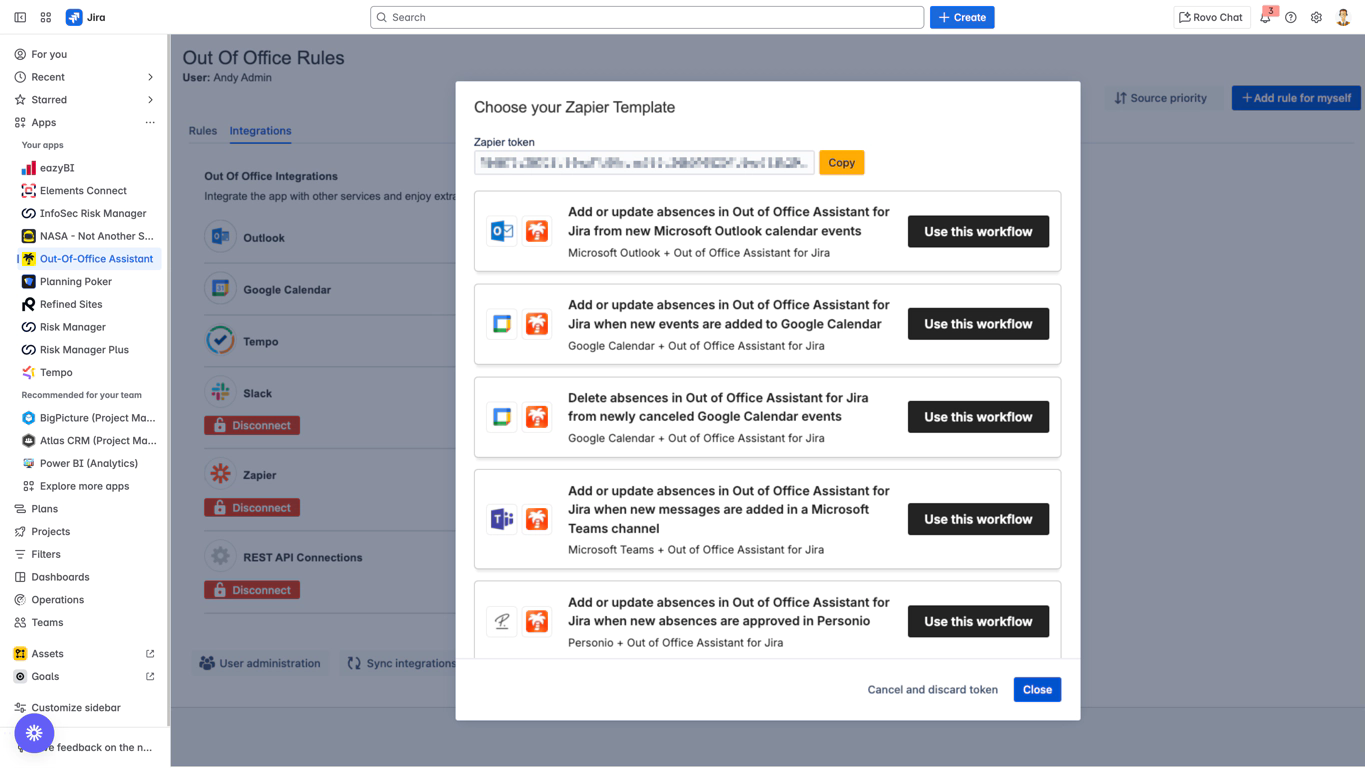Switch to the Rules tab
Screen dimensions: 1365x768
coord(202,131)
